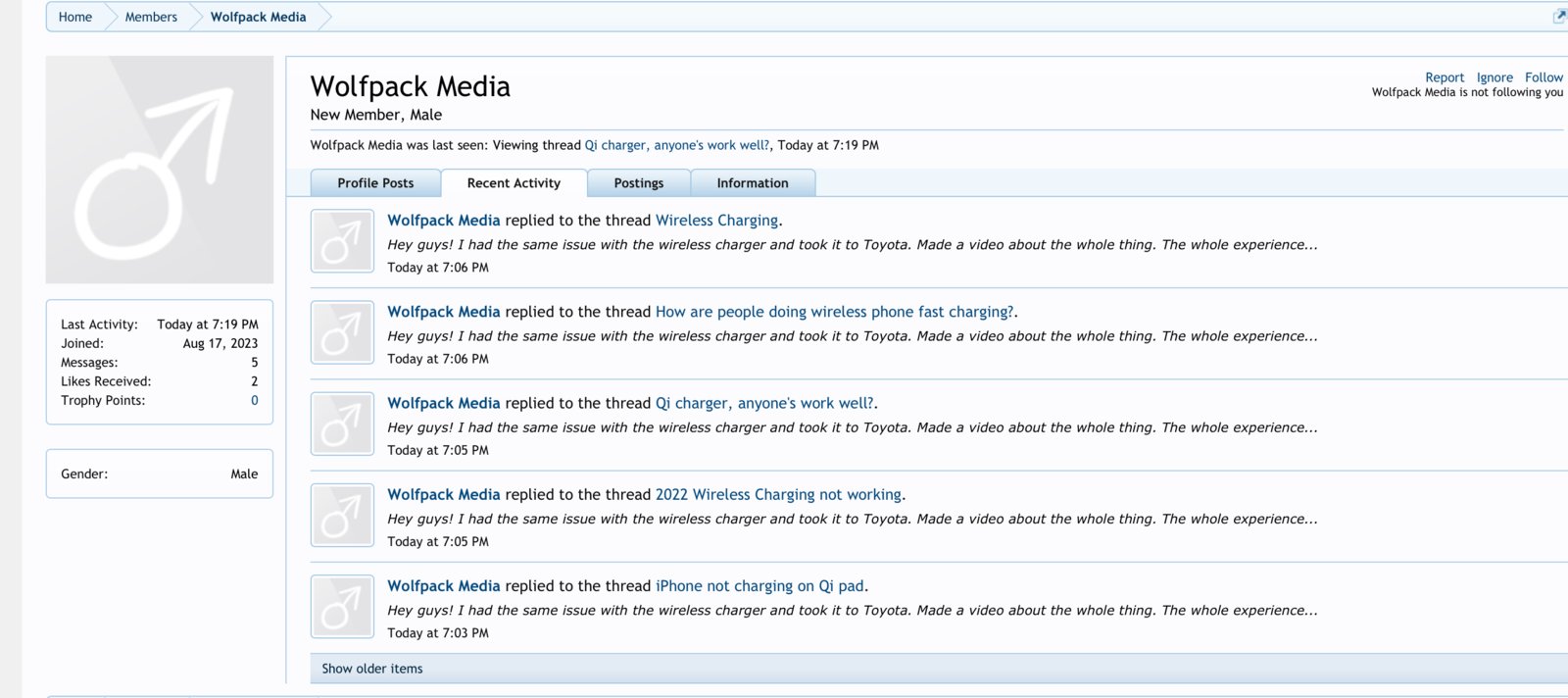Click the Trophy Points value 0
The height and width of the screenshot is (698, 1568).
[255, 400]
